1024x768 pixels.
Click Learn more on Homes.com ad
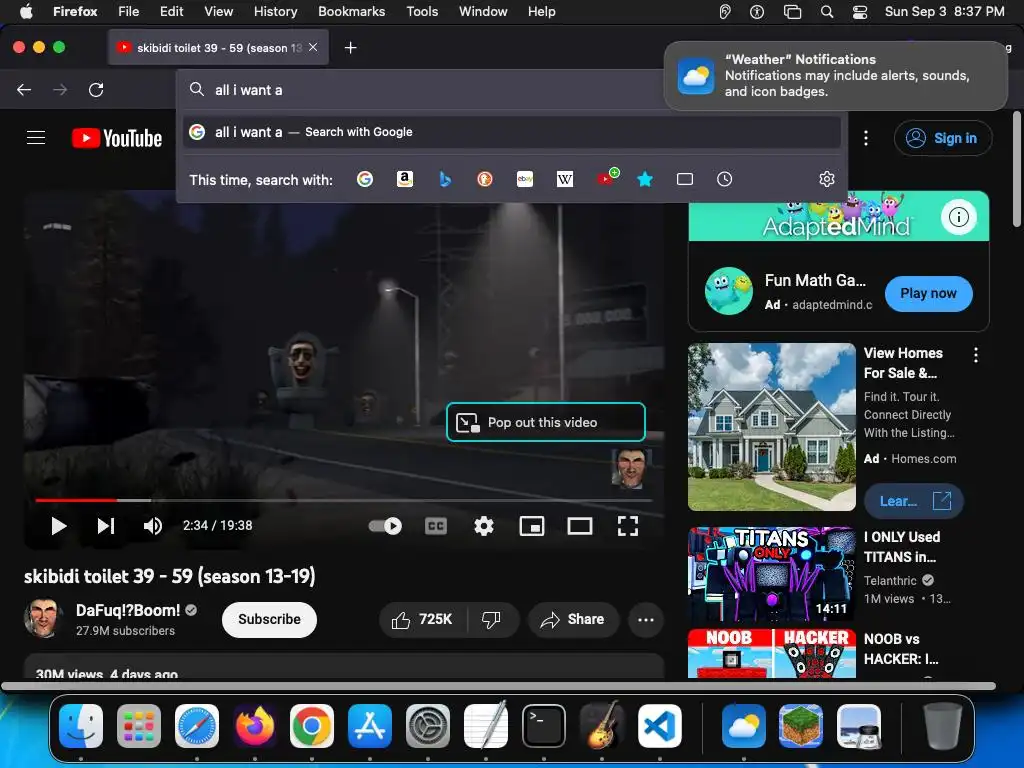pyautogui.click(x=914, y=501)
